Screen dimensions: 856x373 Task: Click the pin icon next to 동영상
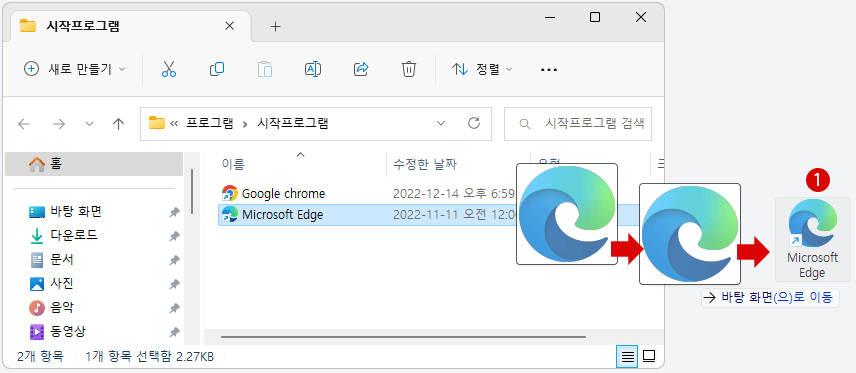coord(174,332)
